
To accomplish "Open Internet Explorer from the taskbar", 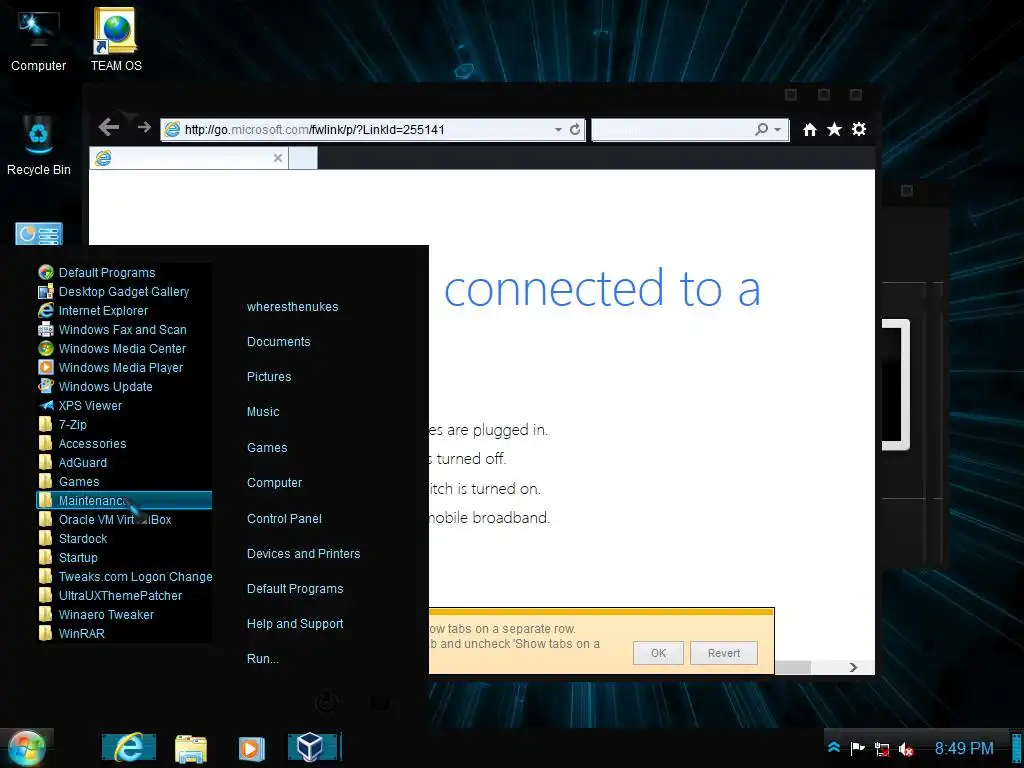I will pyautogui.click(x=129, y=748).
